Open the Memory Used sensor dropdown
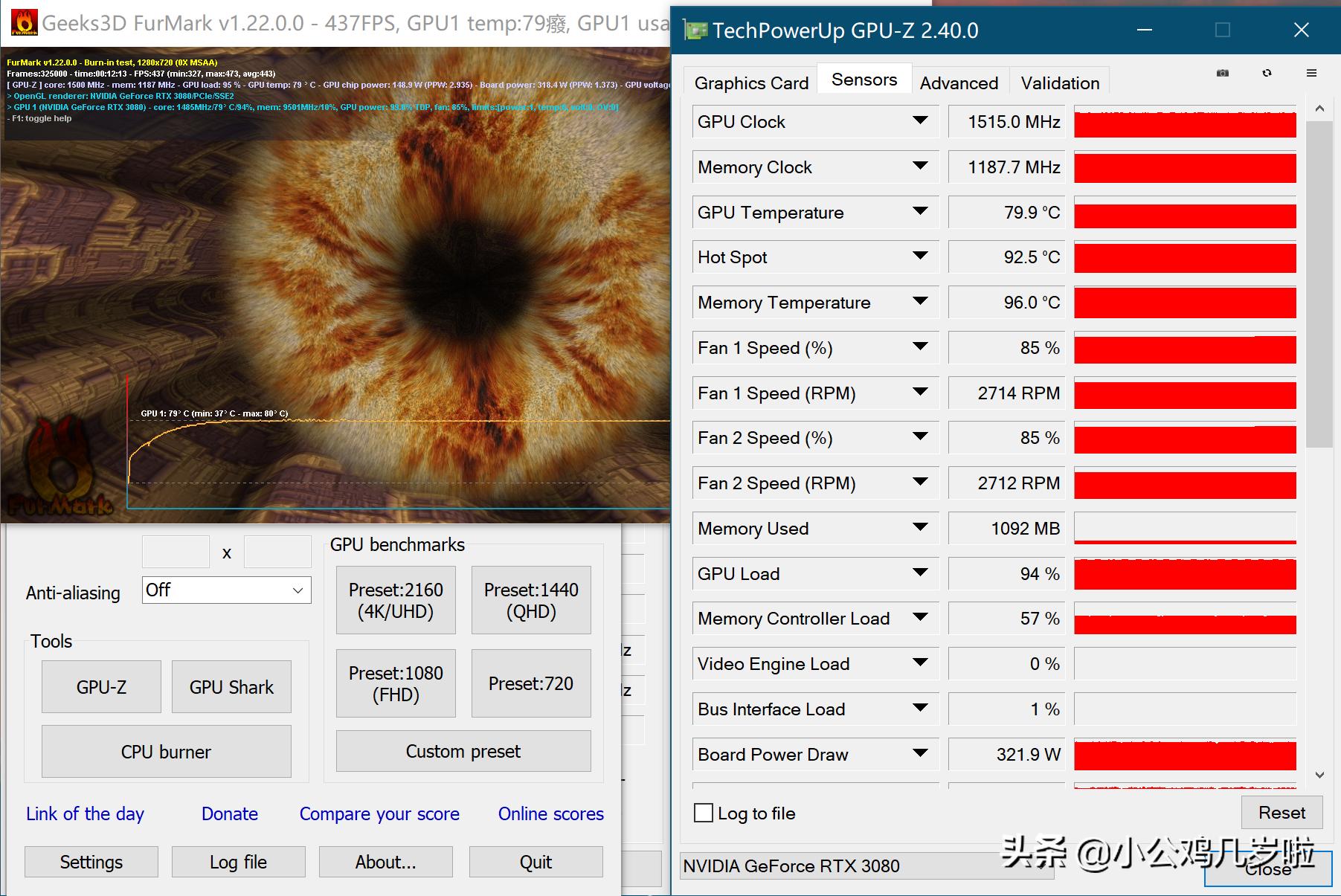This screenshot has height=896, width=1341. (x=920, y=527)
